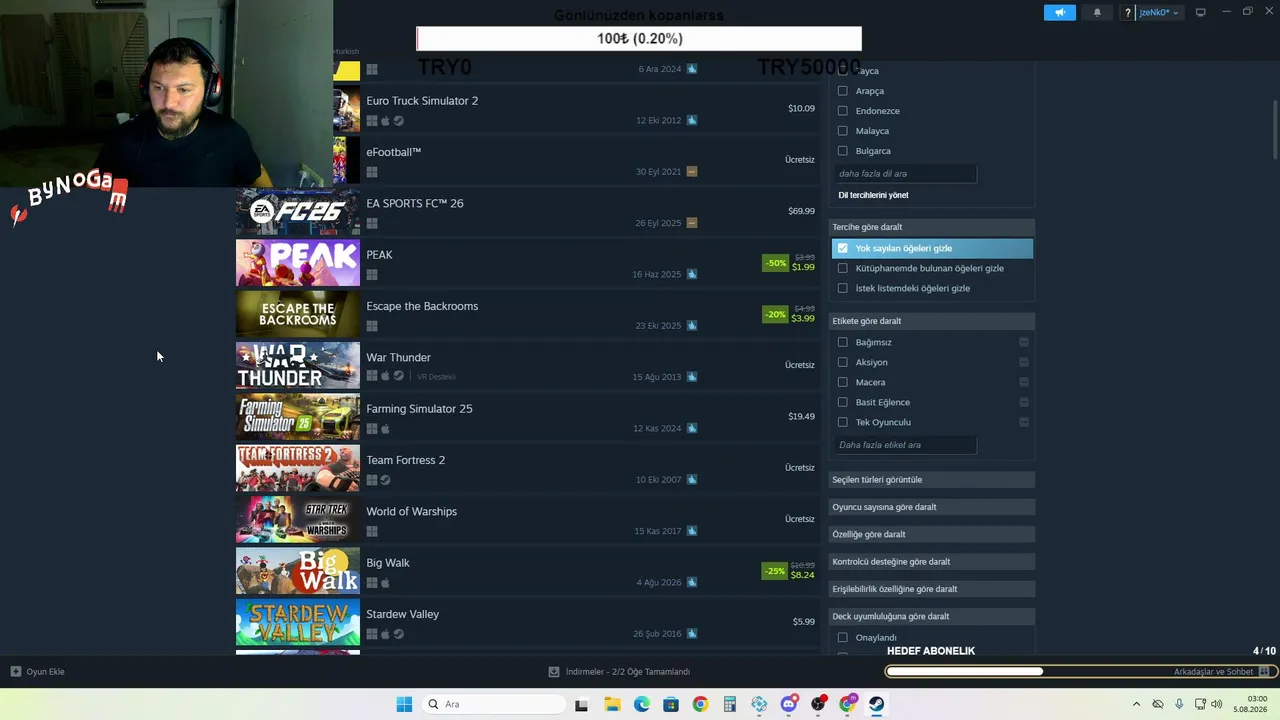Exclude the Aksiyon tag with minus icon
Screen dimensions: 1280x720
coord(1024,362)
